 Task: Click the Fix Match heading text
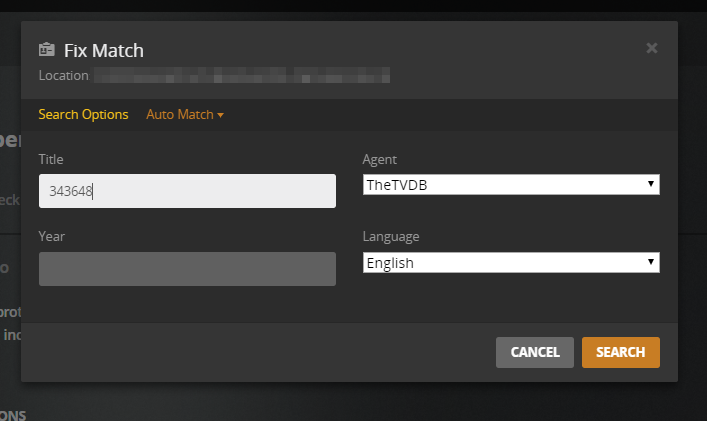tap(104, 50)
